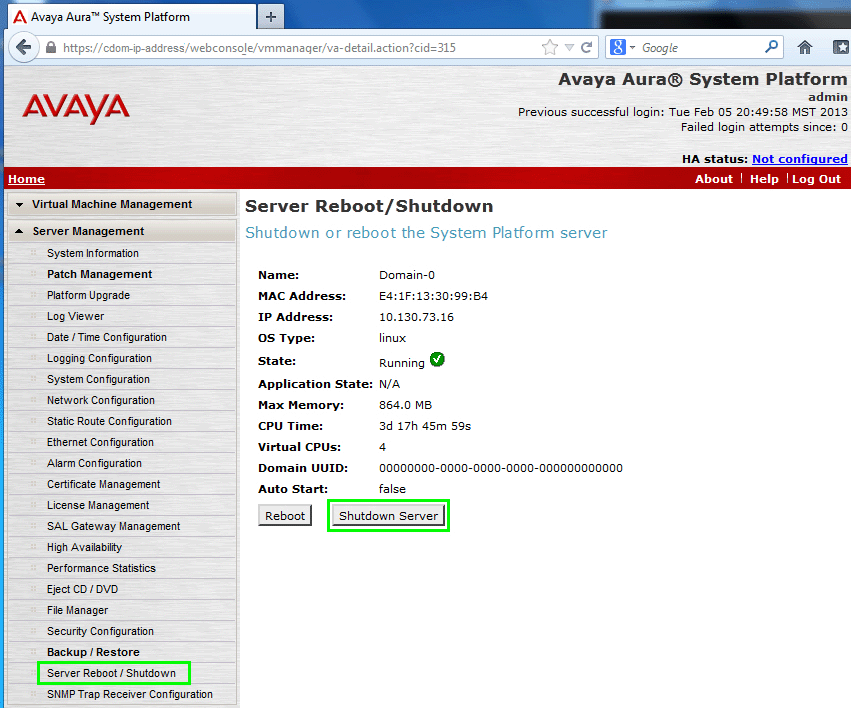
Task: Click in the Google search field
Action: click(x=700, y=48)
